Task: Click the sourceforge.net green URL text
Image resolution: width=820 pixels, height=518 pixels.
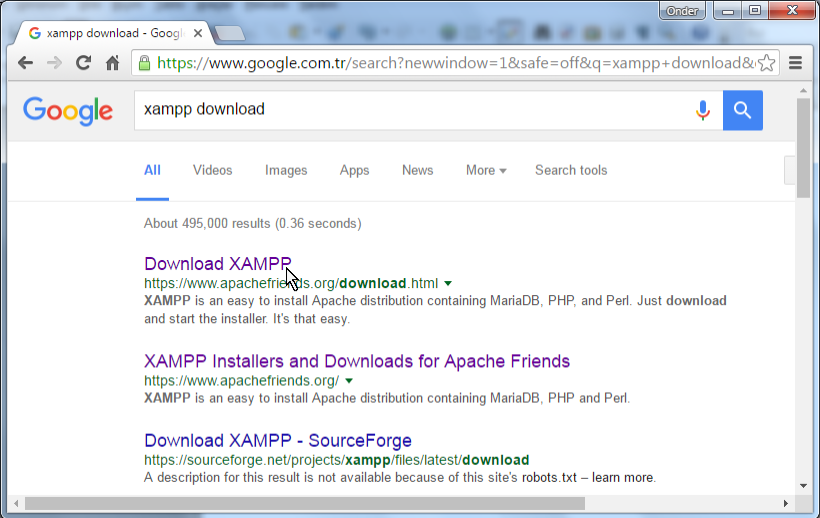Action: 336,460
